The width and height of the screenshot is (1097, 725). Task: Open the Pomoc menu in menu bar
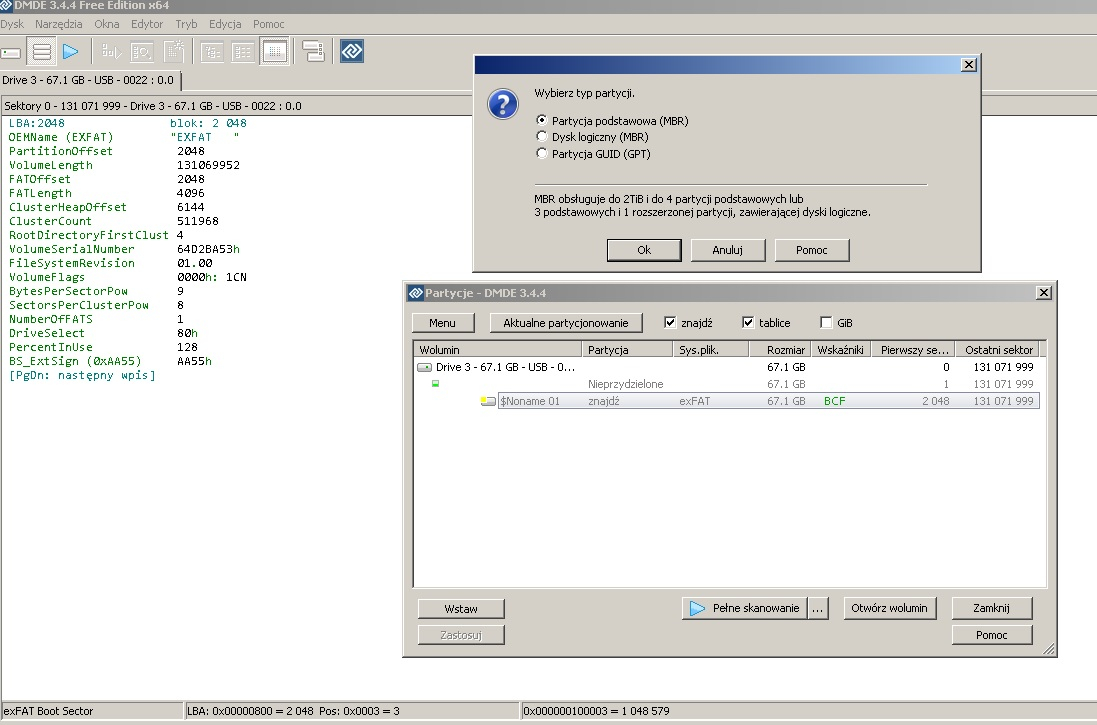(x=269, y=24)
